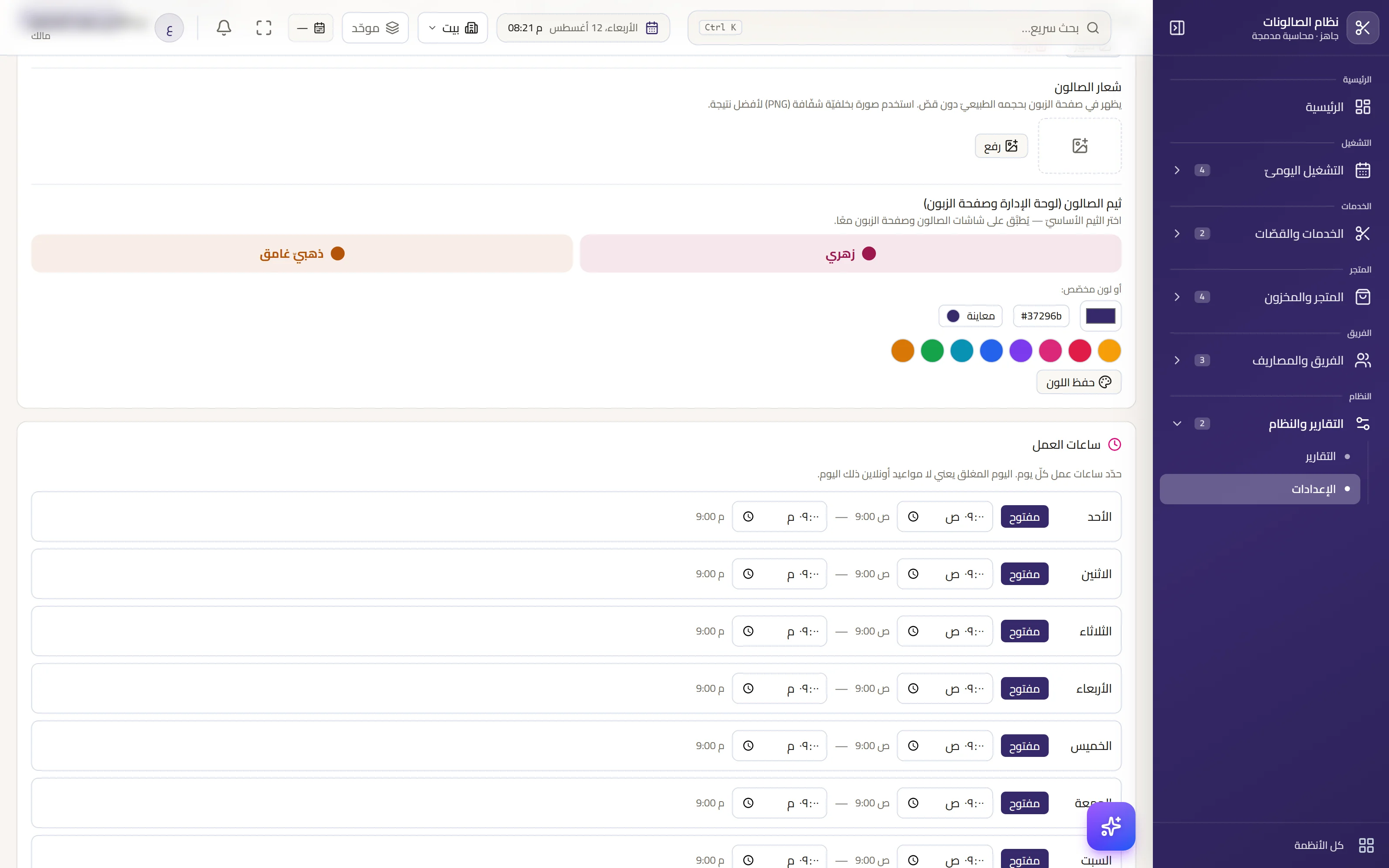Click the magnifier icon in quick search
The image size is (1389, 868).
pyautogui.click(x=1093, y=27)
